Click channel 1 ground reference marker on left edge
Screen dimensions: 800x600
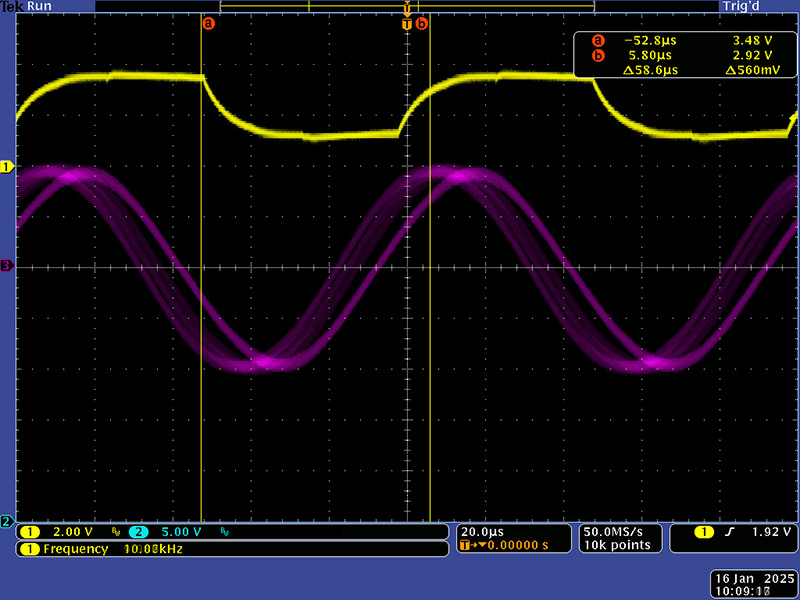click(x=7, y=167)
